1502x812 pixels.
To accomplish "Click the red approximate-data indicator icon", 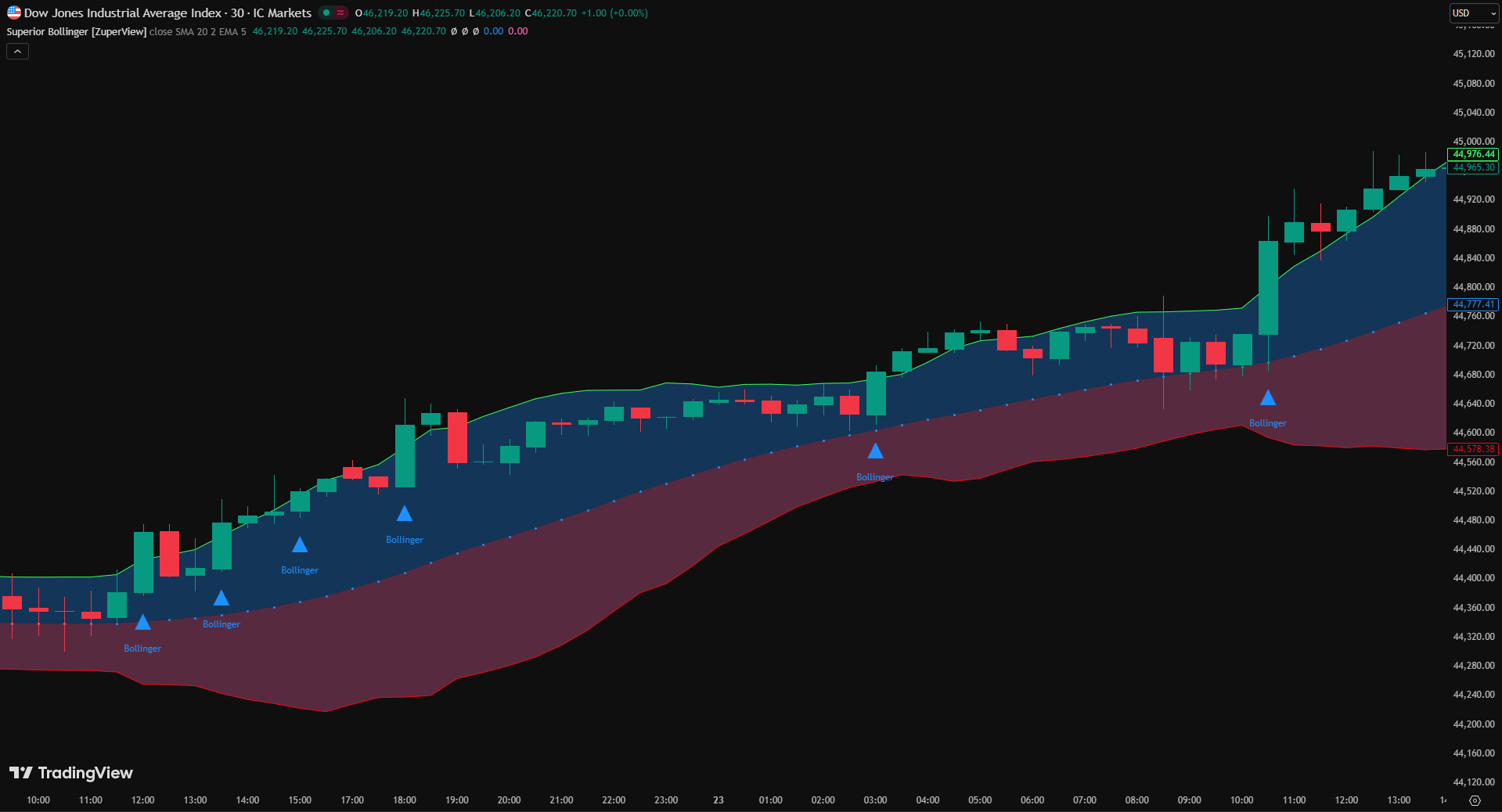I will coord(340,13).
